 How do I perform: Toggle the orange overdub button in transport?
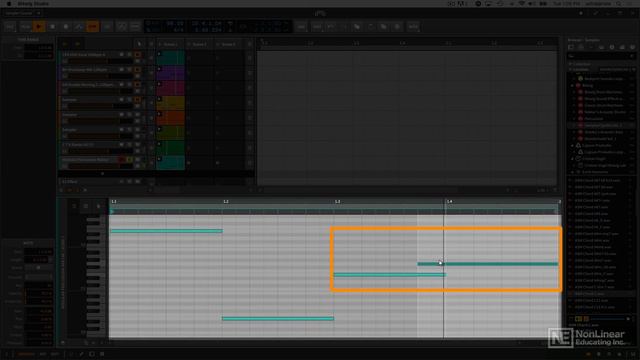[x=93, y=27]
